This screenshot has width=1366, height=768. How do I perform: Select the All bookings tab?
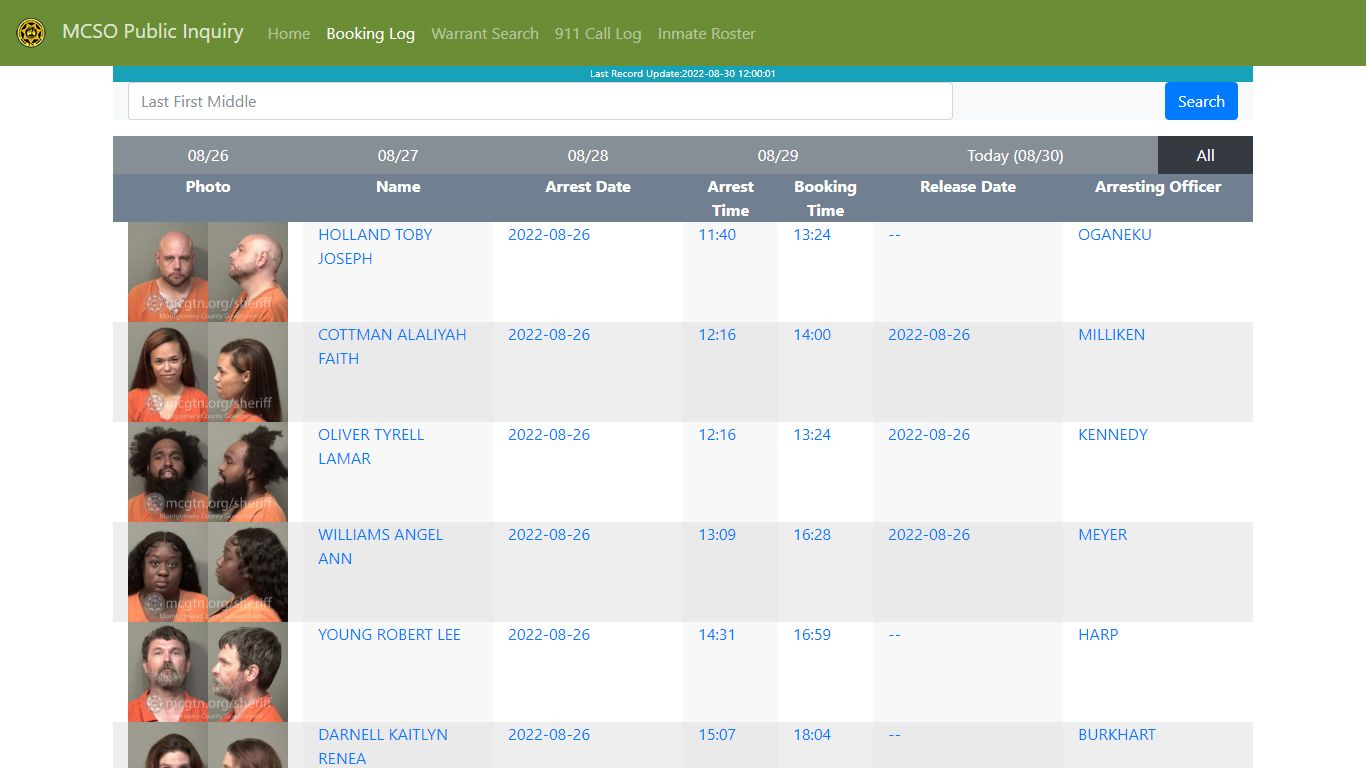pyautogui.click(x=1205, y=155)
